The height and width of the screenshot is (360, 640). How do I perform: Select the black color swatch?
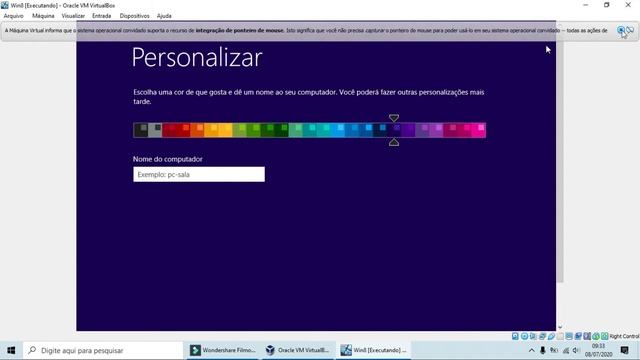tap(140, 130)
